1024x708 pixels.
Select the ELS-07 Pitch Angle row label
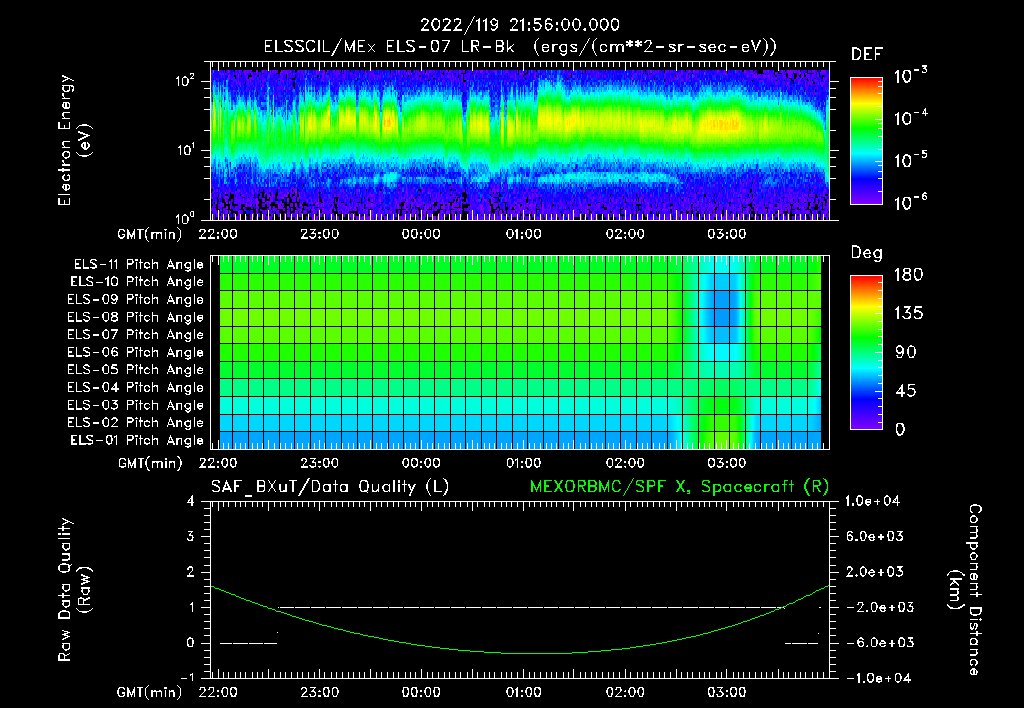tap(135, 334)
